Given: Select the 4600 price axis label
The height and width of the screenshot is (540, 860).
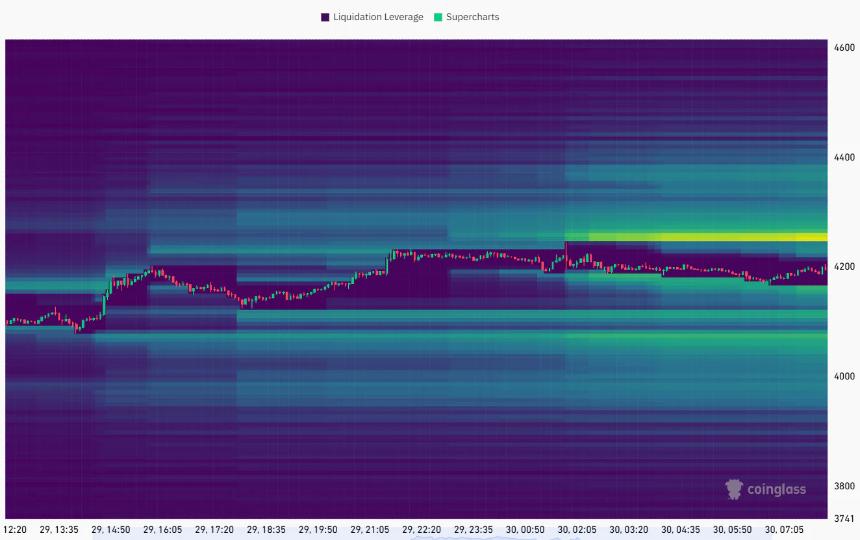Looking at the screenshot, I should coord(844,47).
